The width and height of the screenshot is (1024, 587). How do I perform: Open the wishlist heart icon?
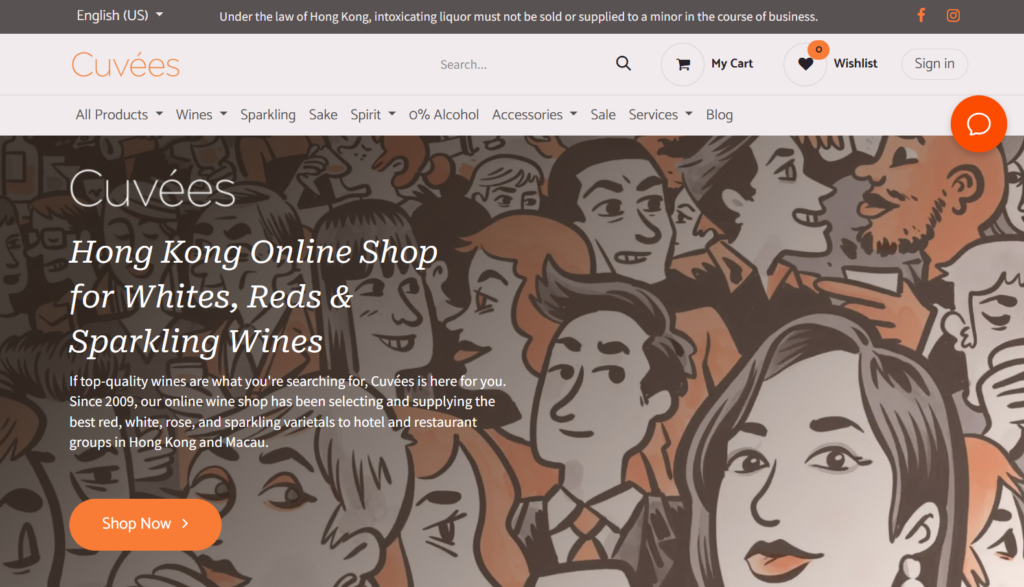coord(805,64)
